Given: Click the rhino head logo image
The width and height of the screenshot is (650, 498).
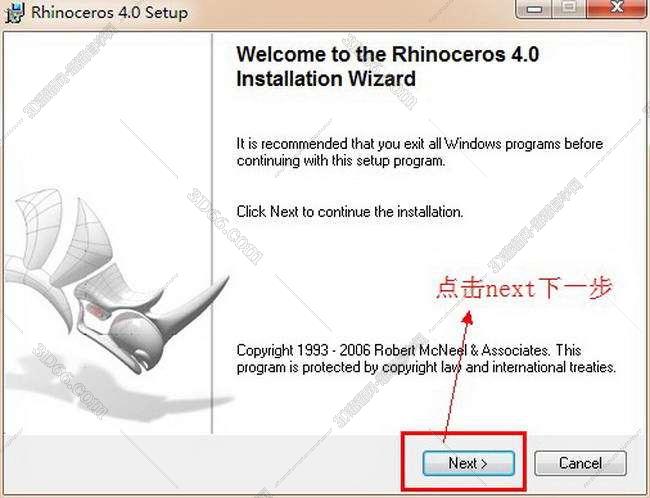Looking at the screenshot, I should (x=115, y=282).
